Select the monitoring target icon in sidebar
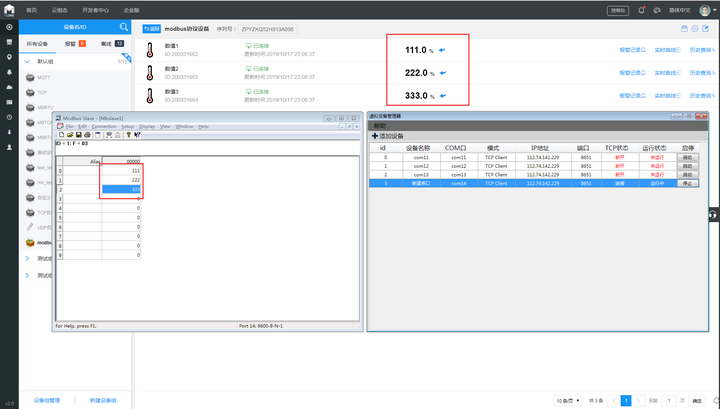This screenshot has width=720, height=409. click(x=9, y=27)
